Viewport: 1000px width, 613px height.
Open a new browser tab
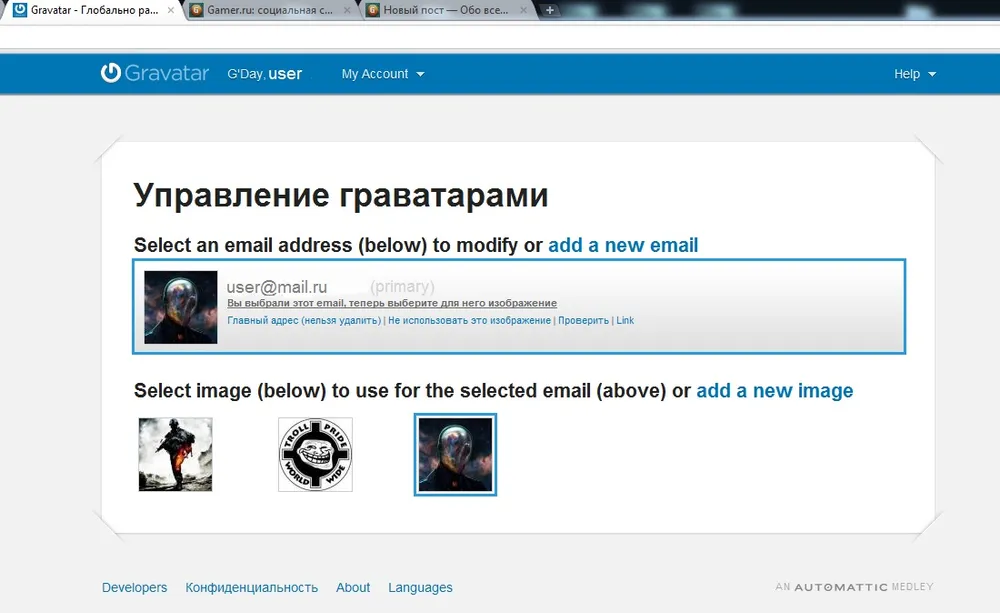[x=549, y=10]
